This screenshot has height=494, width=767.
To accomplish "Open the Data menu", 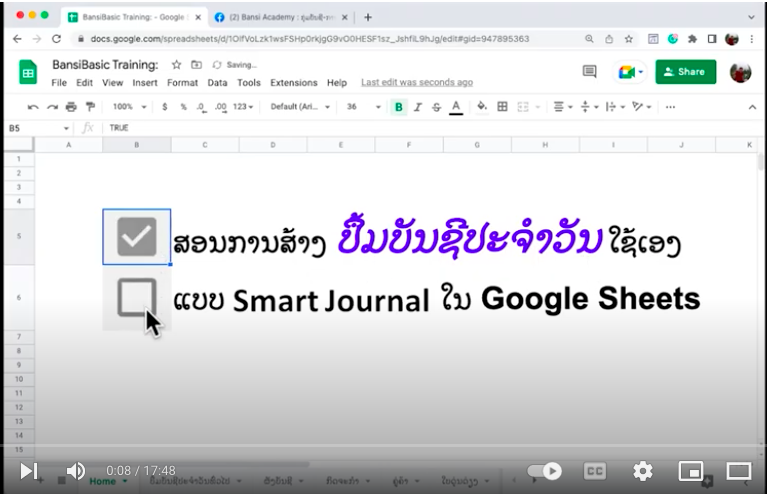I will (217, 83).
